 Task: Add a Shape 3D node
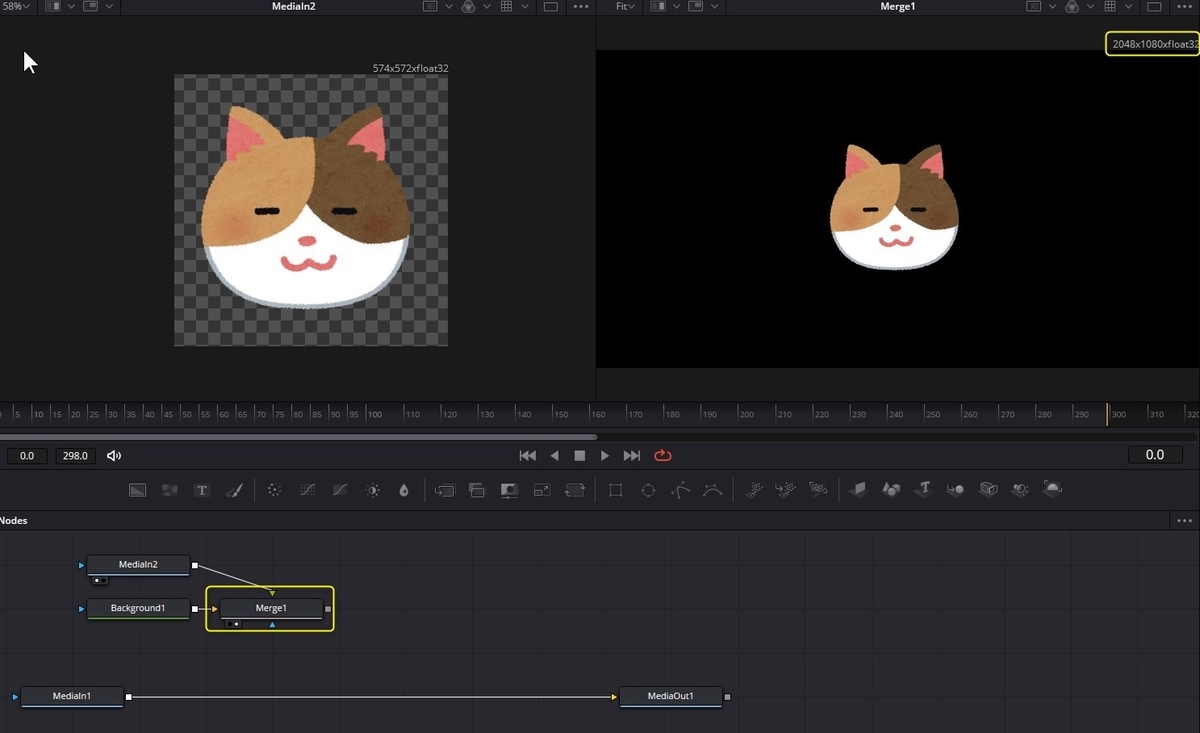tap(890, 489)
